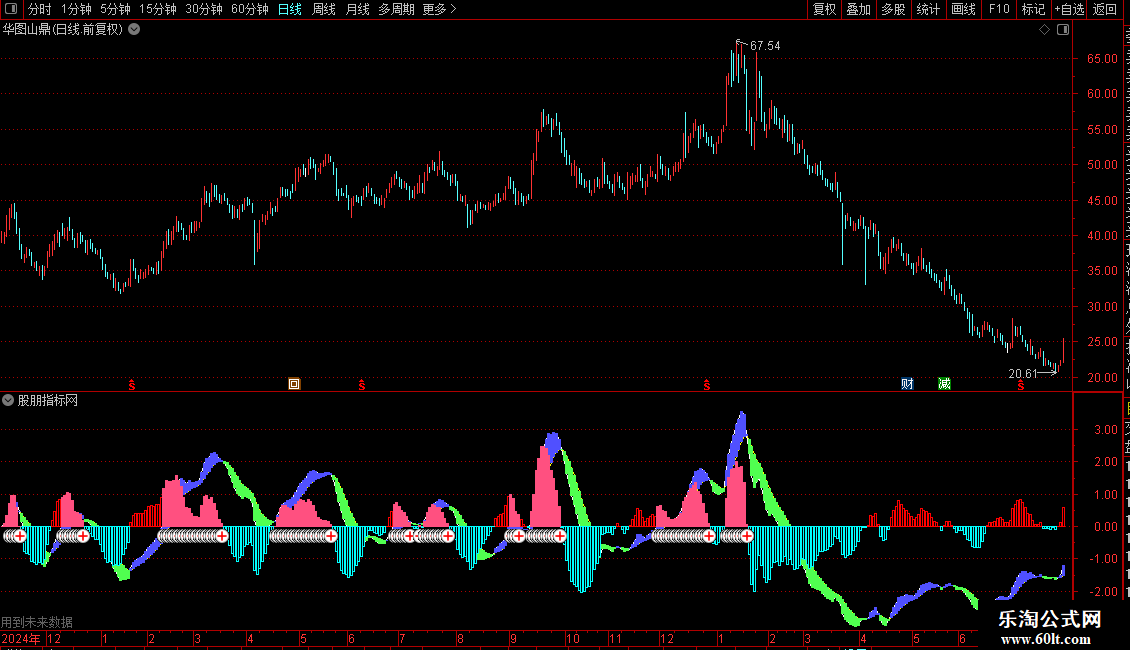The width and height of the screenshot is (1130, 650).
Task: Click the last red S marker near June 2025
Action: (1021, 385)
